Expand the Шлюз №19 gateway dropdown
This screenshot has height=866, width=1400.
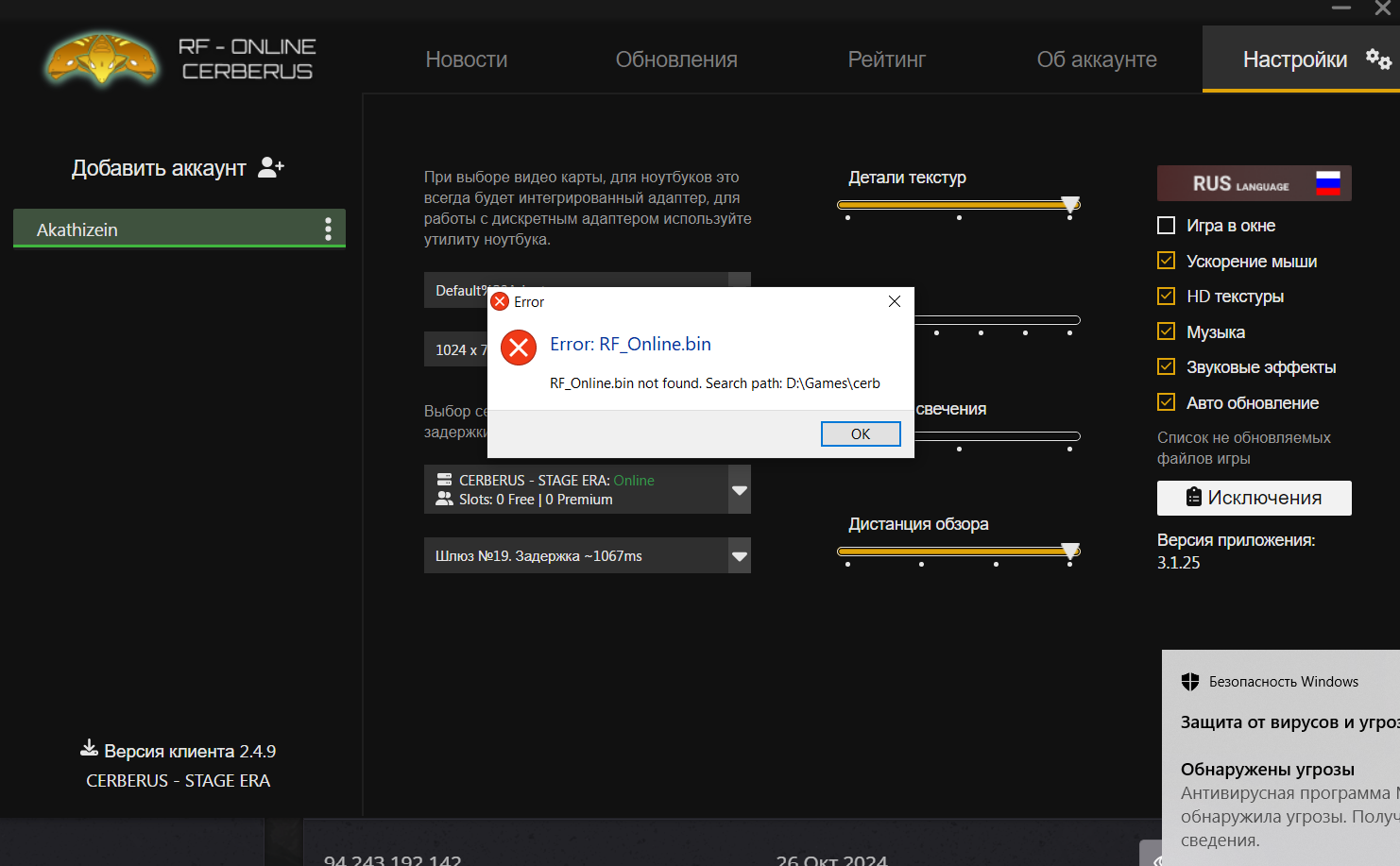pos(739,556)
